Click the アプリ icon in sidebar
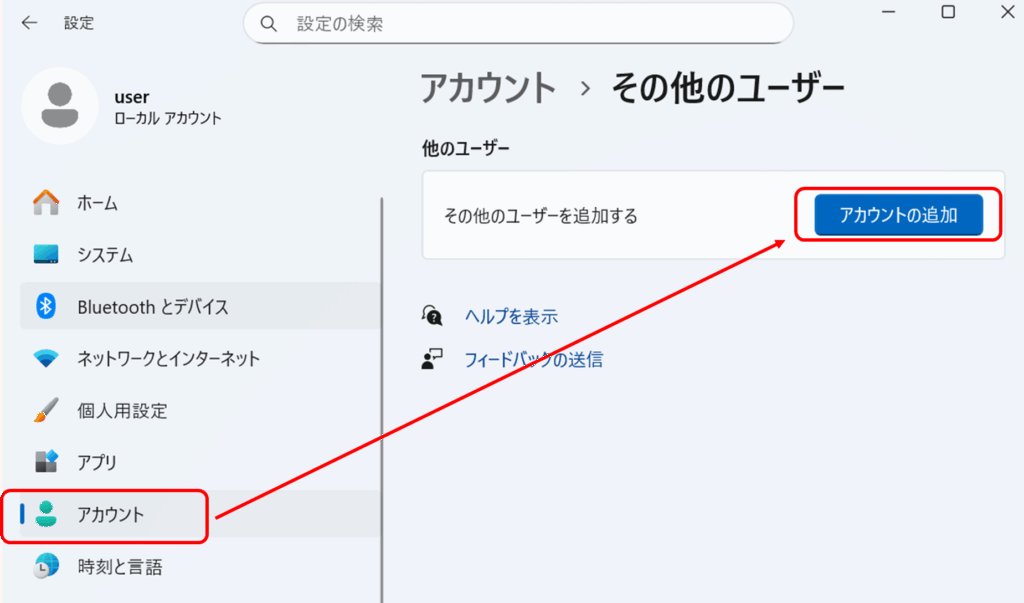 tap(46, 462)
